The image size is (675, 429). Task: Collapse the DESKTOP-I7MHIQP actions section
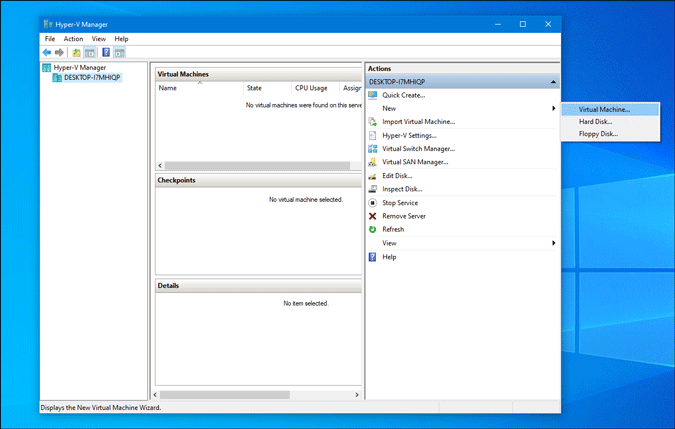pyautogui.click(x=553, y=82)
